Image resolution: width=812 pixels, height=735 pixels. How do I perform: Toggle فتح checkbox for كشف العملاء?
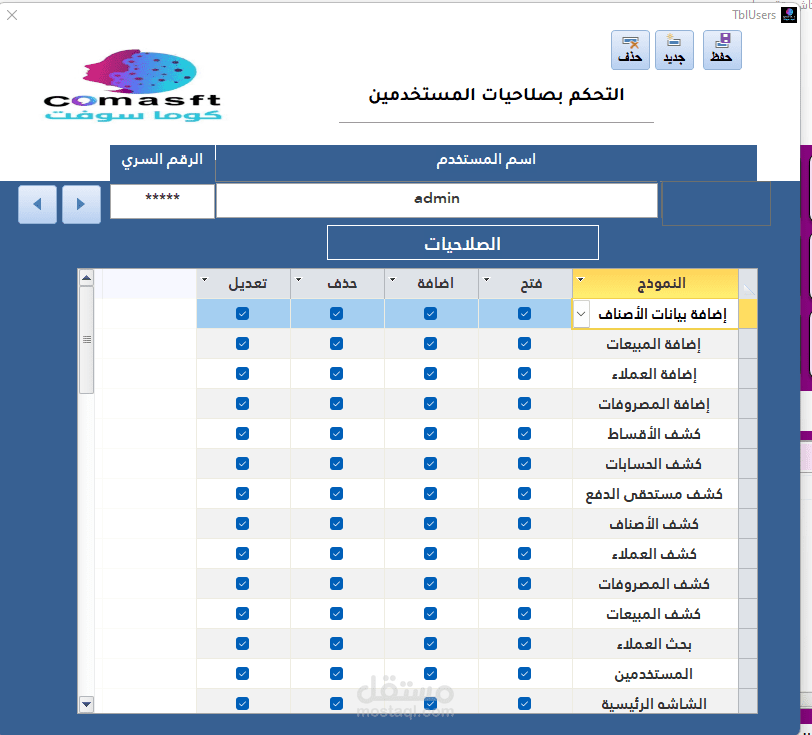click(x=524, y=554)
